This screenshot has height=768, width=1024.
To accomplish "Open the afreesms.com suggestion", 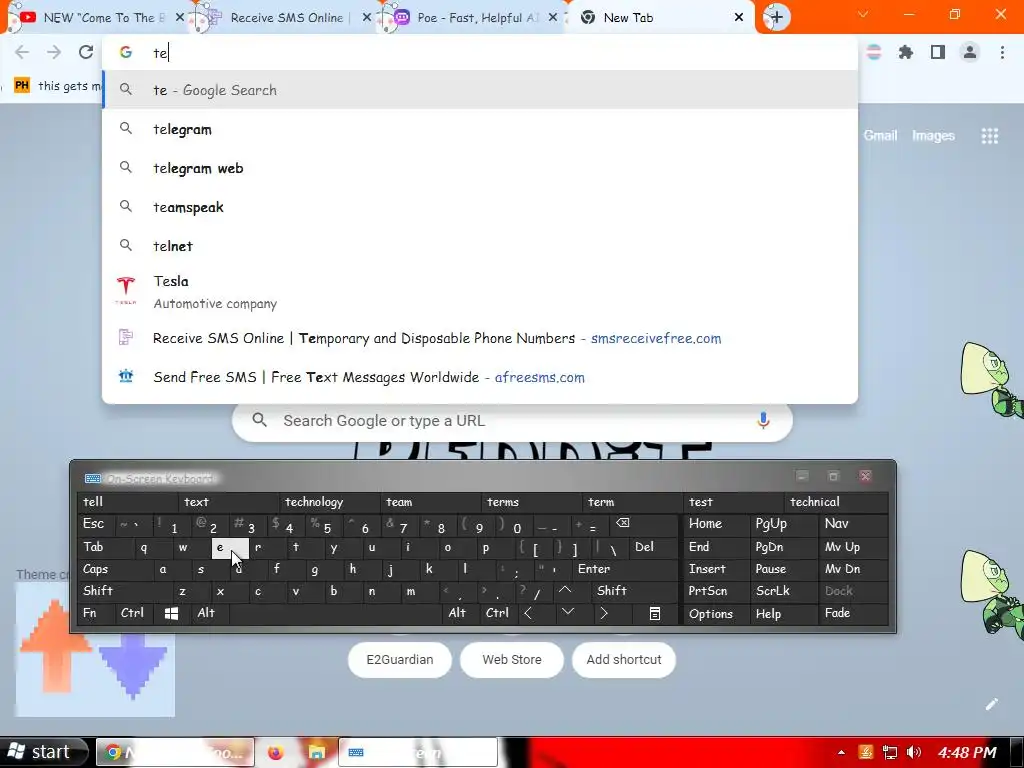I will pyautogui.click(x=480, y=377).
